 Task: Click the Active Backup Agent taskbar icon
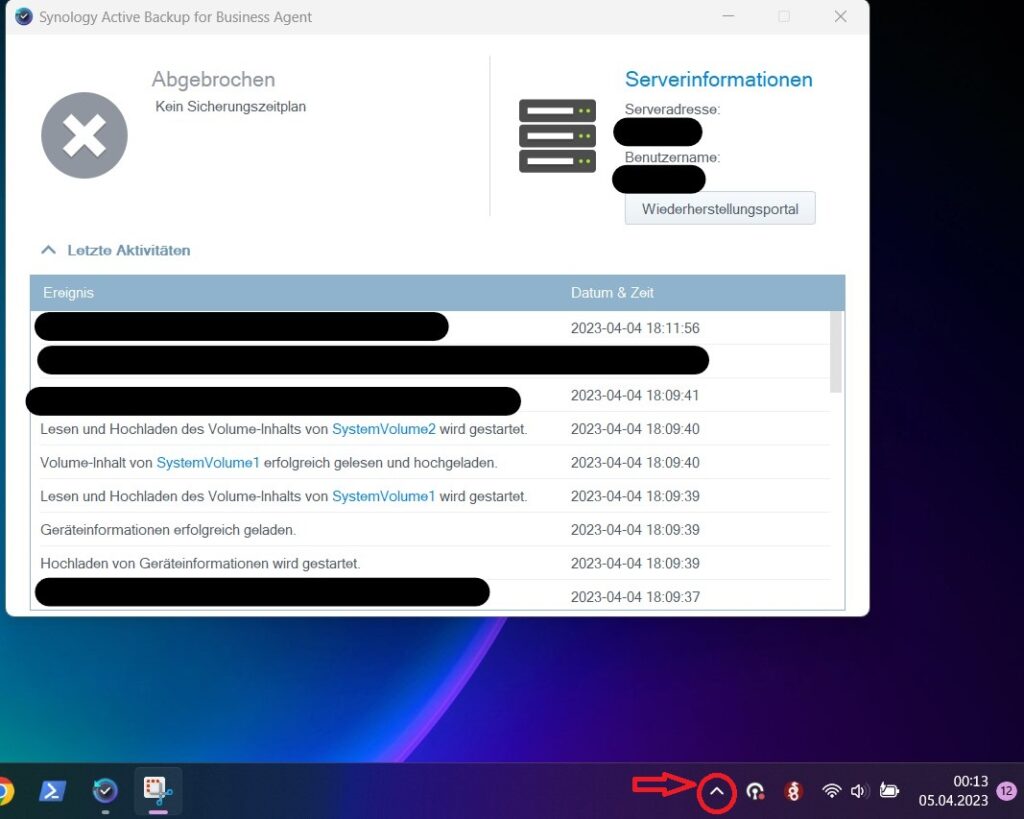(105, 791)
